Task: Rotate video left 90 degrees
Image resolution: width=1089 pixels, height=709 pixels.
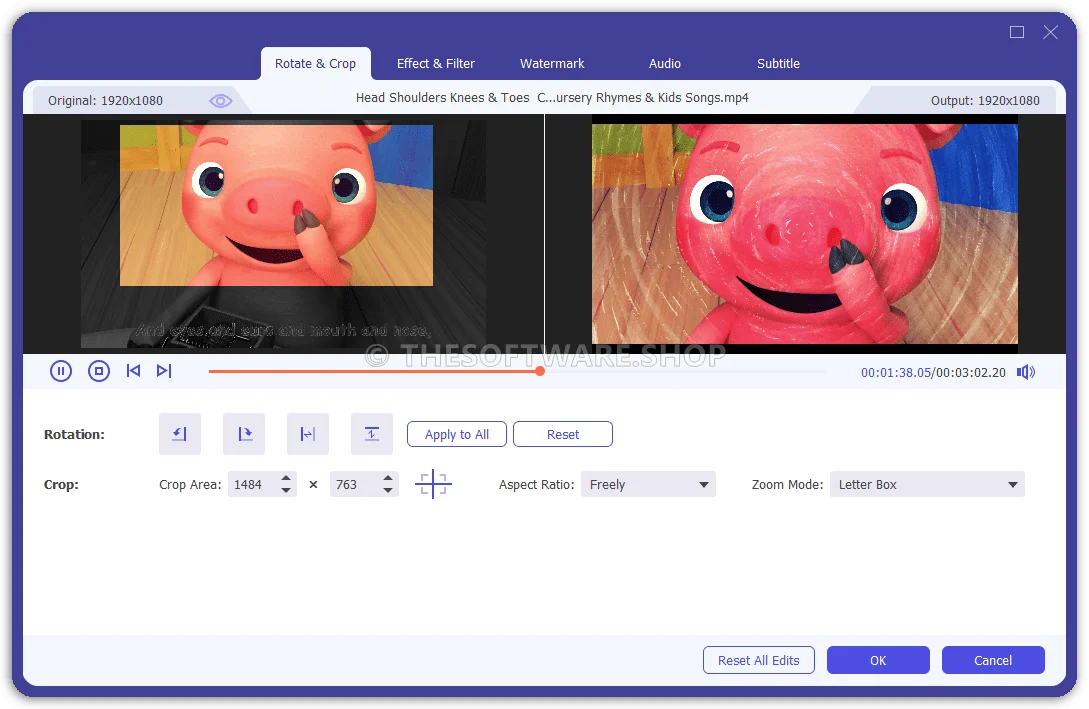Action: click(180, 434)
